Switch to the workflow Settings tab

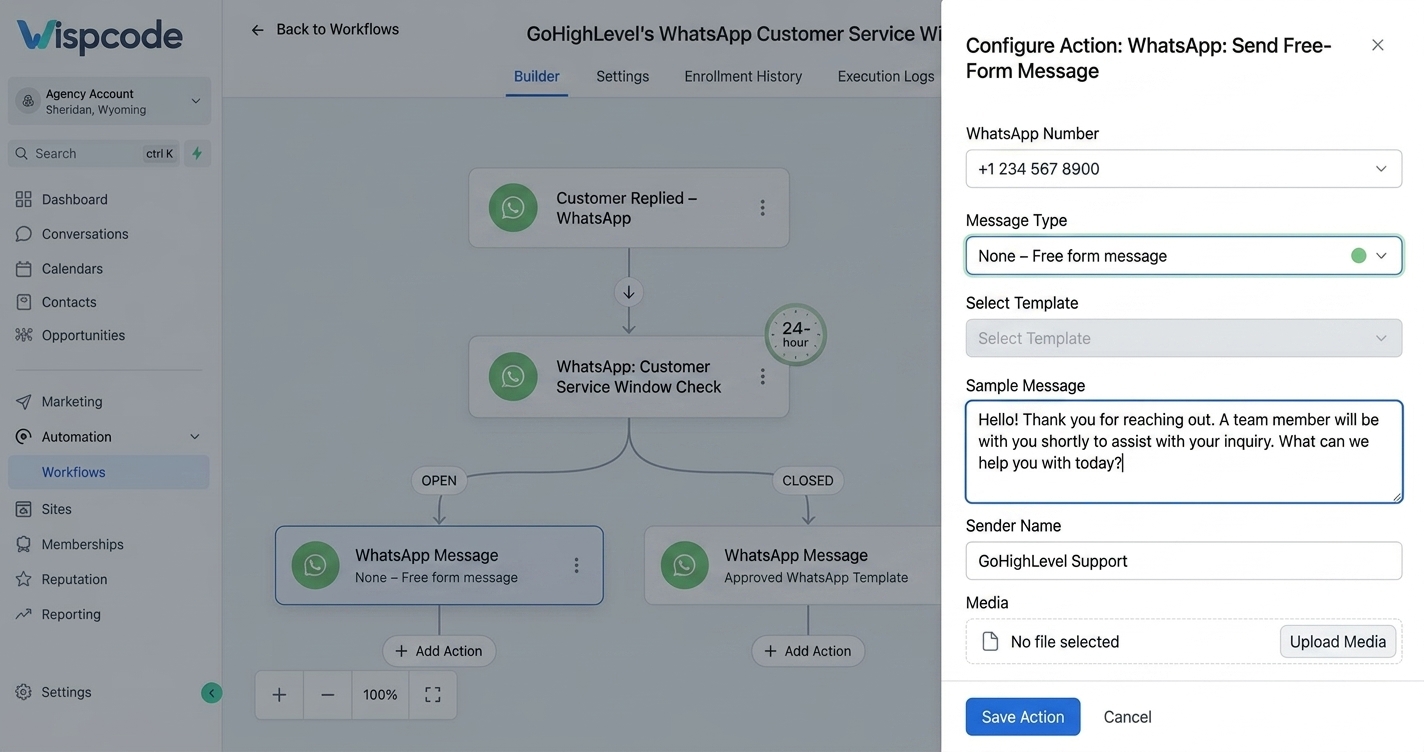click(622, 76)
